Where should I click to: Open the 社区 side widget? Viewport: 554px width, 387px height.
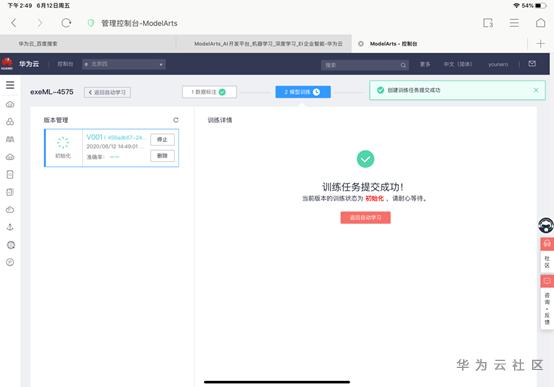547,254
